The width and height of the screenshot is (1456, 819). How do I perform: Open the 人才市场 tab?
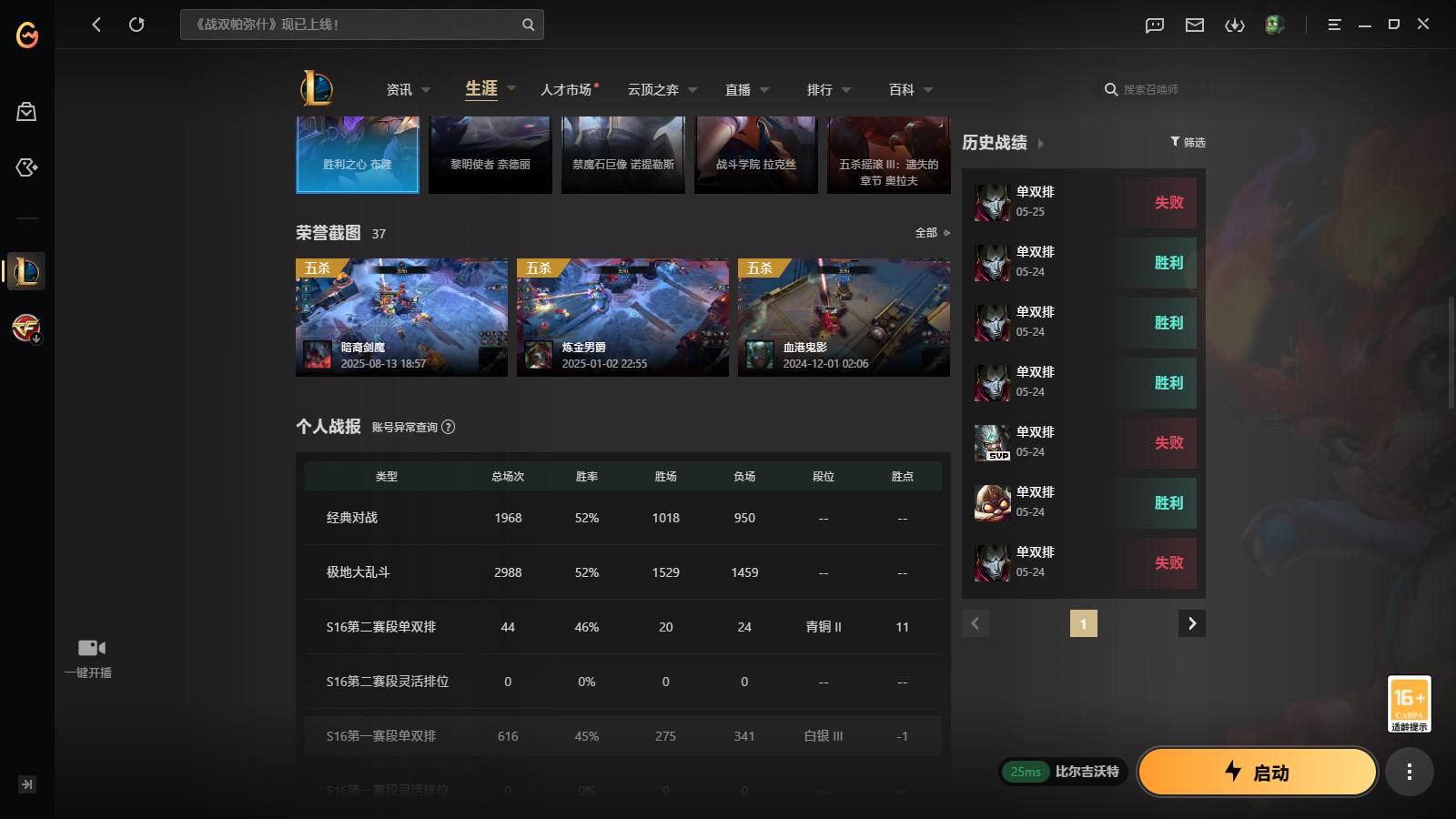[566, 89]
